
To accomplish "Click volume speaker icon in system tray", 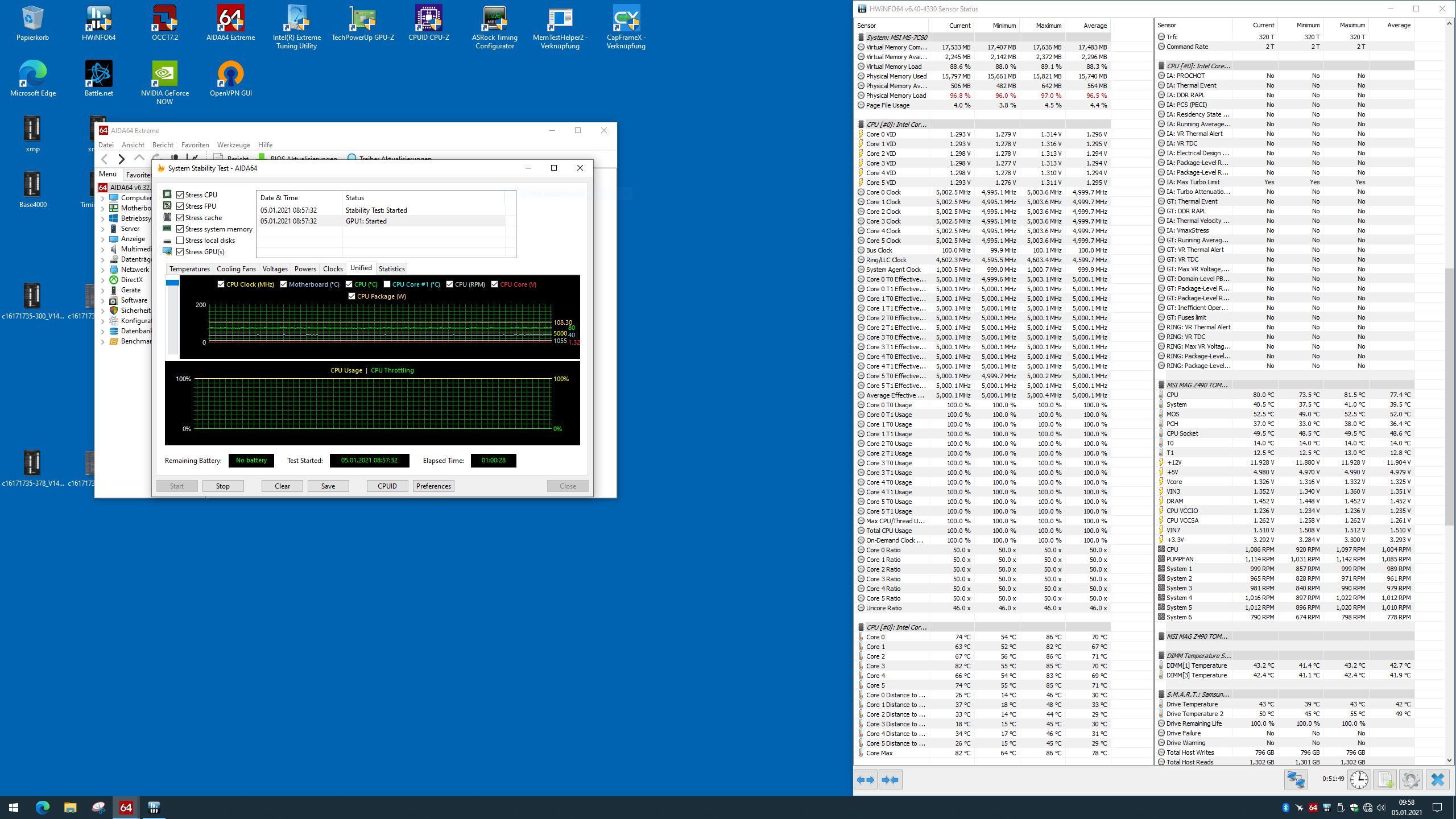I will point(1381,808).
